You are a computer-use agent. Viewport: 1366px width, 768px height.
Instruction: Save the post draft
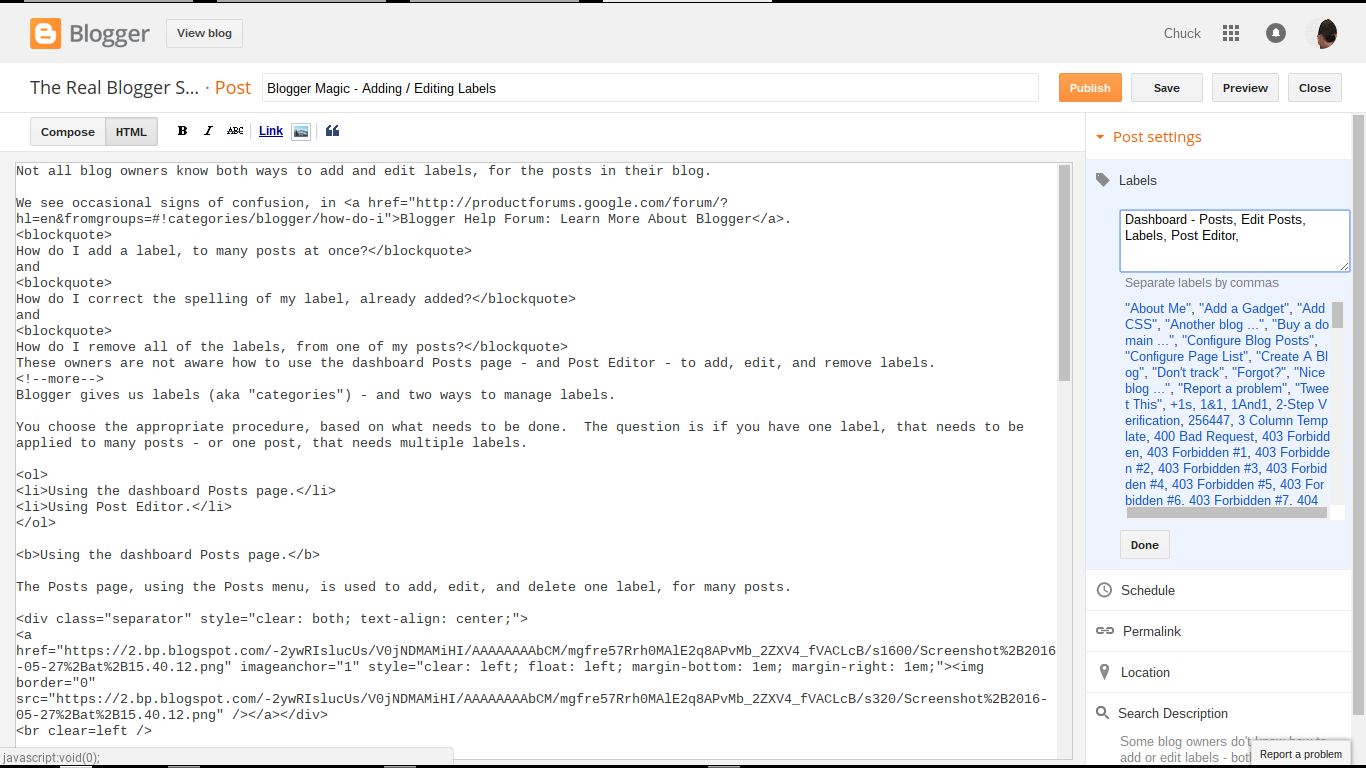pyautogui.click(x=1167, y=88)
